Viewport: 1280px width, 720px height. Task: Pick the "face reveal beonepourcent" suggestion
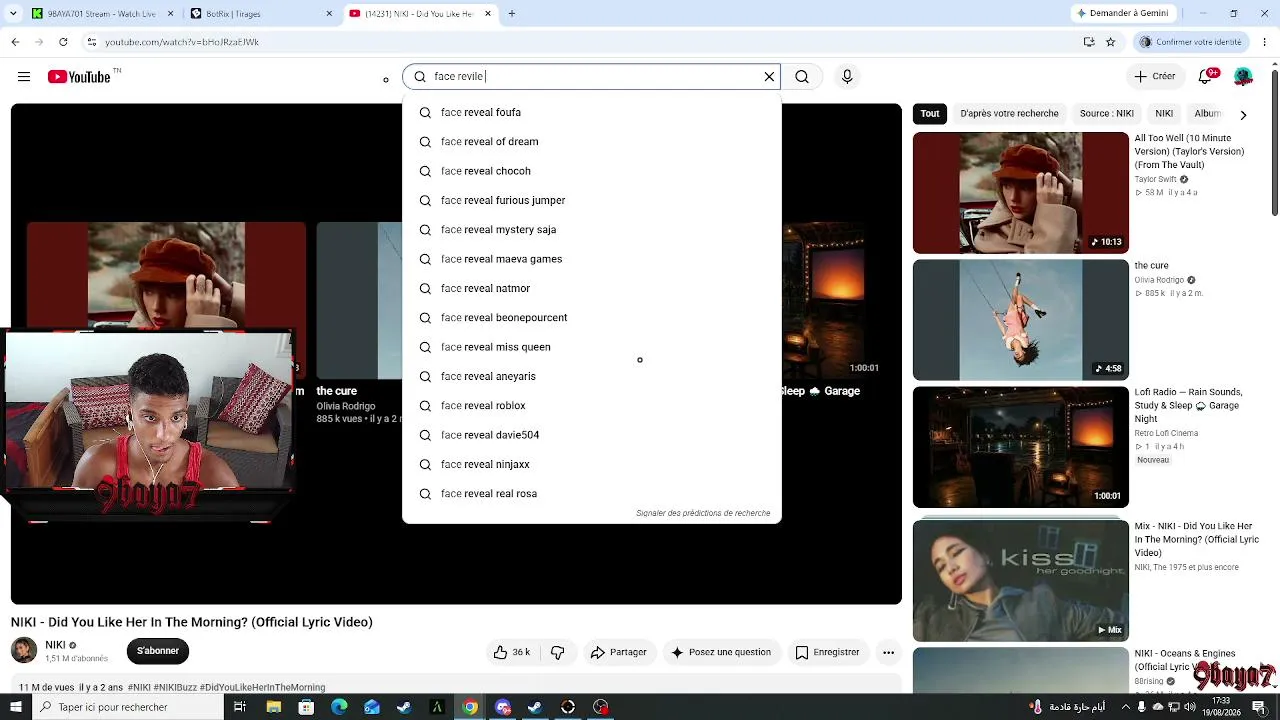591,318
